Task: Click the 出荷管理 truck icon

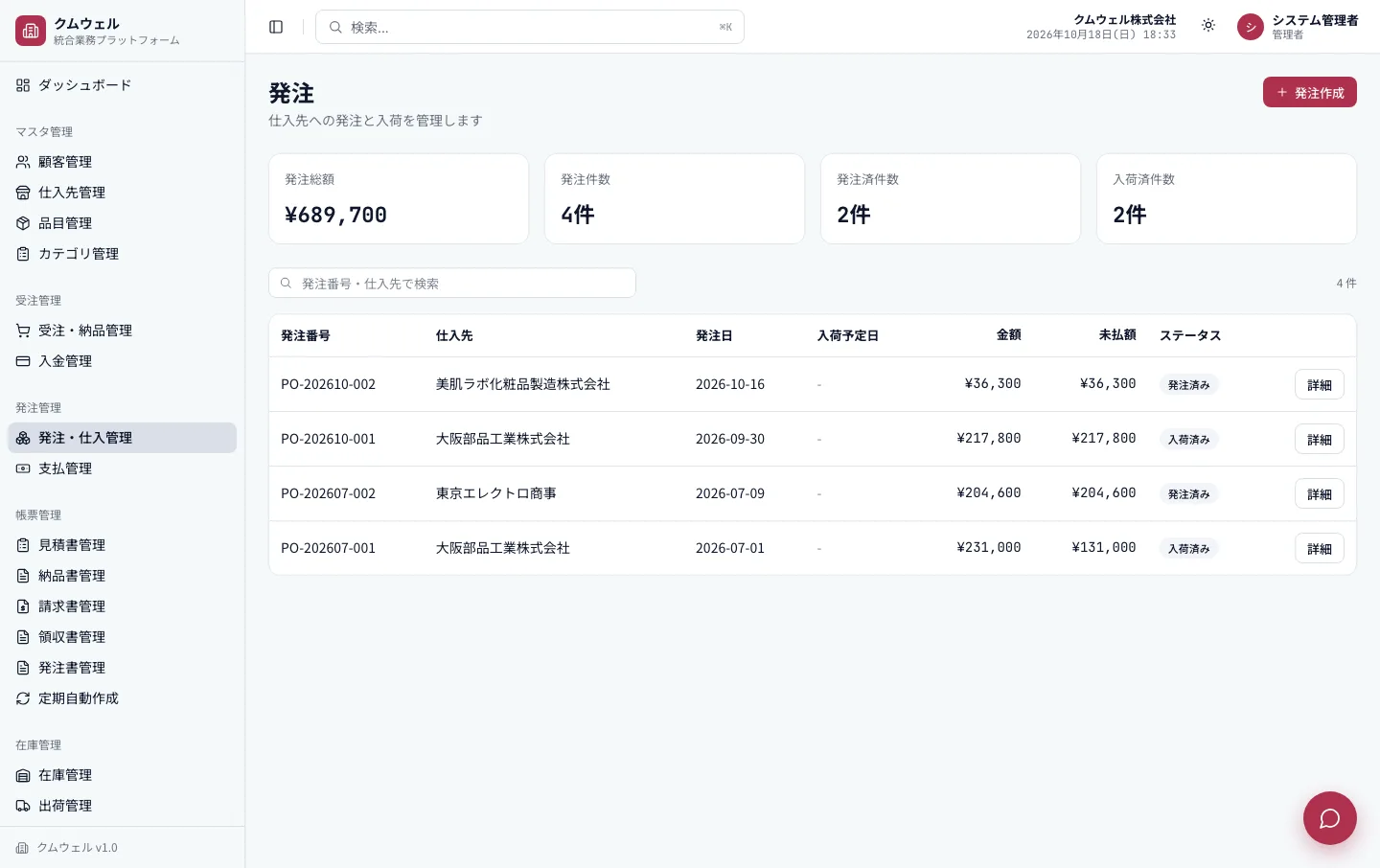Action: click(x=23, y=806)
